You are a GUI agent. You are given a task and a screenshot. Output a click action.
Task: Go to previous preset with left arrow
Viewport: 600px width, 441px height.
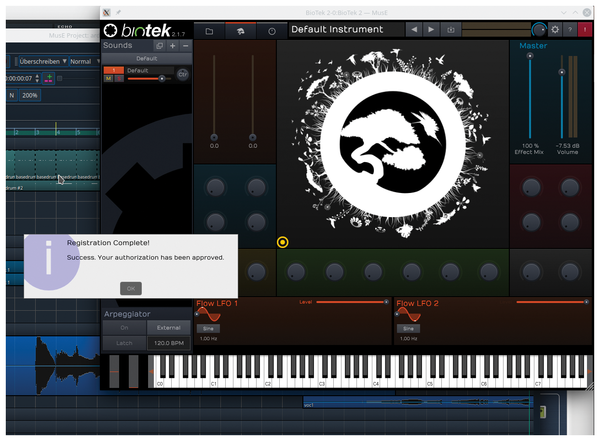click(414, 29)
